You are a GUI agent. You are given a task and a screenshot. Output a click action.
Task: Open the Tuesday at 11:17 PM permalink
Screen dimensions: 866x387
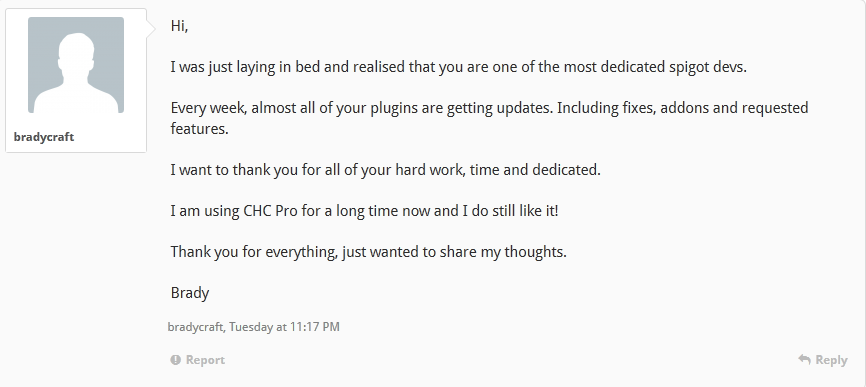(x=284, y=327)
